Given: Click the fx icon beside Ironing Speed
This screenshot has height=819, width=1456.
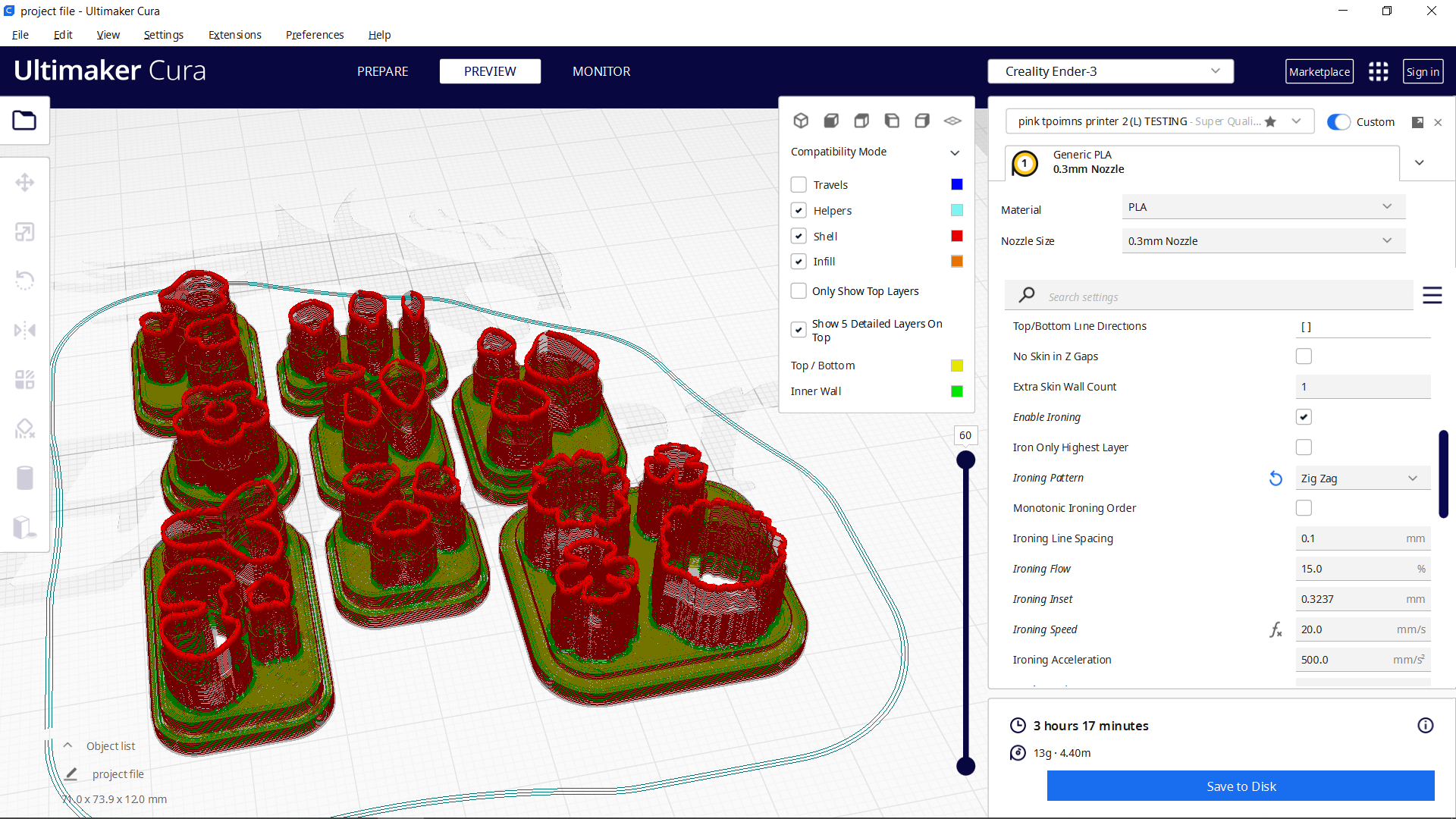Looking at the screenshot, I should 1276,629.
